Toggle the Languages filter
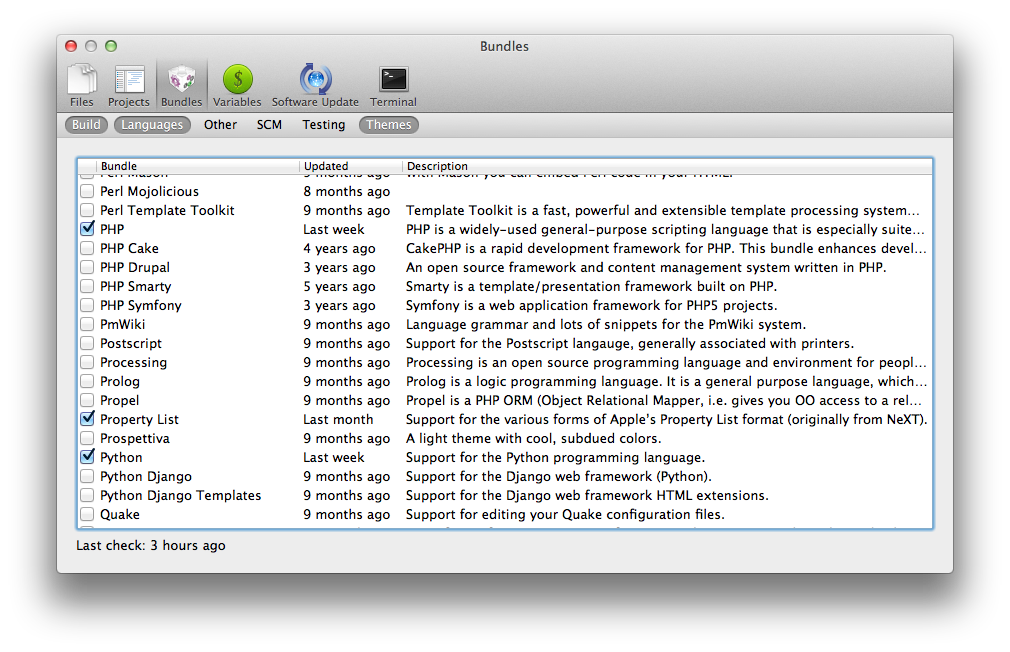 click(x=152, y=124)
